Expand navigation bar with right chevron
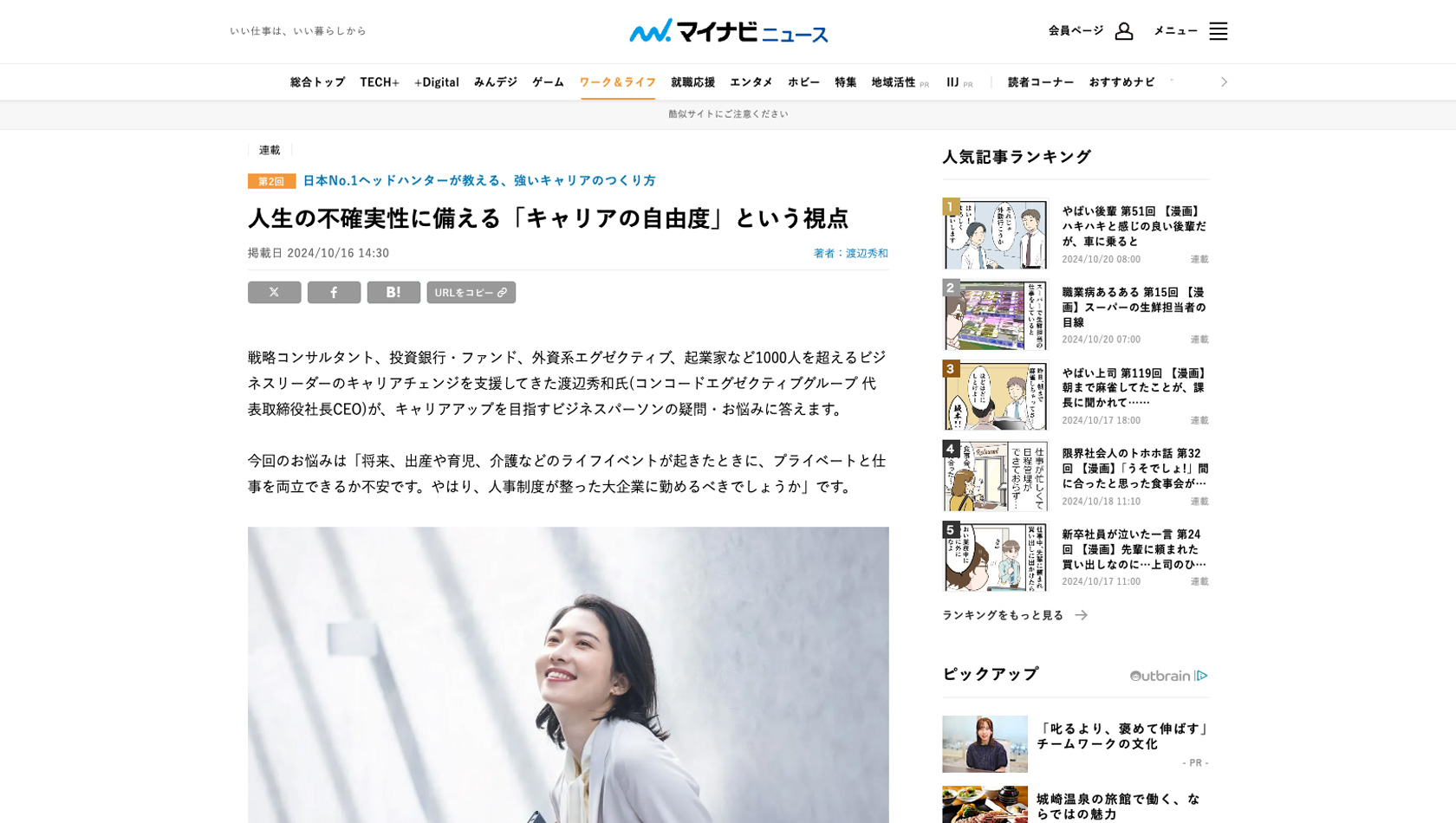 pyautogui.click(x=1224, y=82)
